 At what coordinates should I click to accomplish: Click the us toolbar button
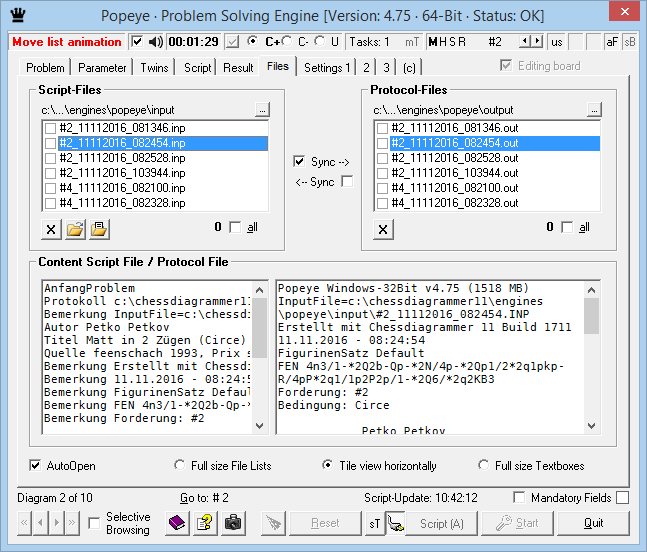tap(557, 42)
